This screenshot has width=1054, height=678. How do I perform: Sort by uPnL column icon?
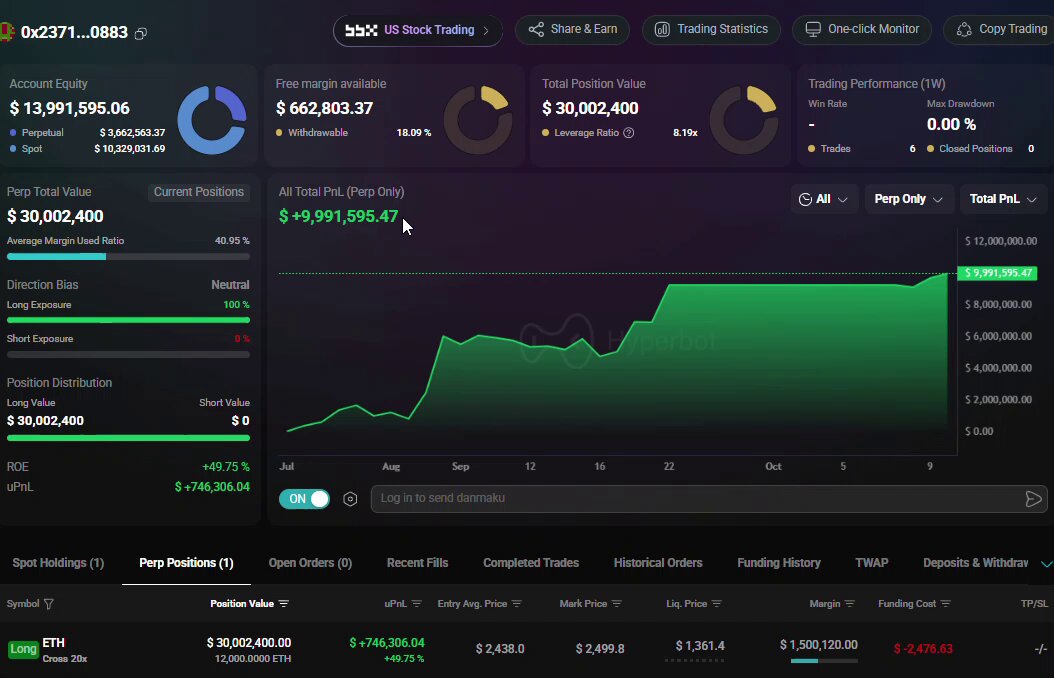pos(417,603)
